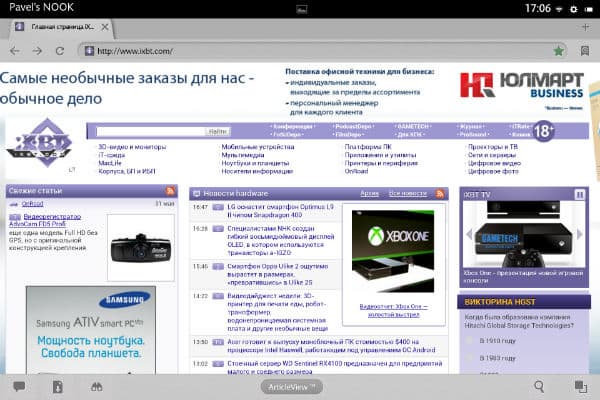Image resolution: width=600 pixels, height=400 pixels.
Task: Show the next iXBT TV slide with right arrow
Action: click(x=580, y=234)
